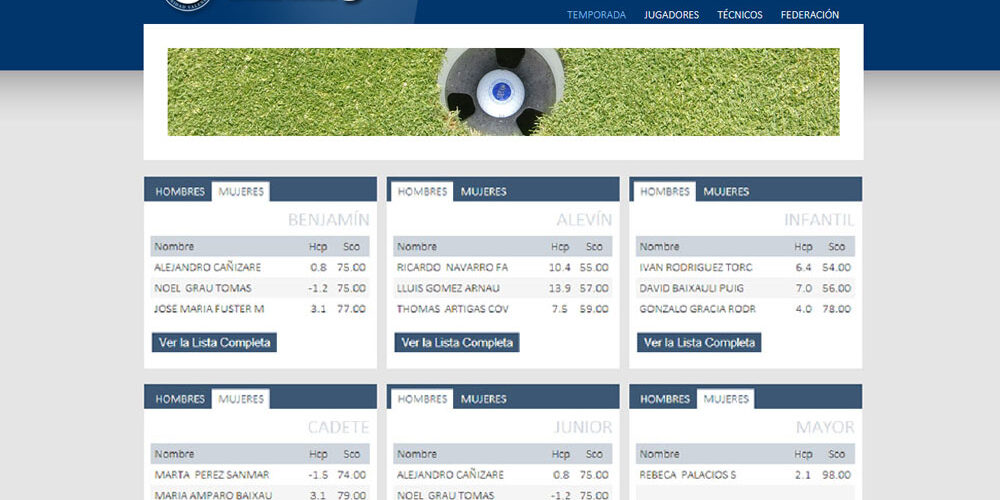Viewport: 1000px width, 500px height.
Task: Click ALEJANDRO CAÑIZARE in Benjamín table
Action: 207,267
